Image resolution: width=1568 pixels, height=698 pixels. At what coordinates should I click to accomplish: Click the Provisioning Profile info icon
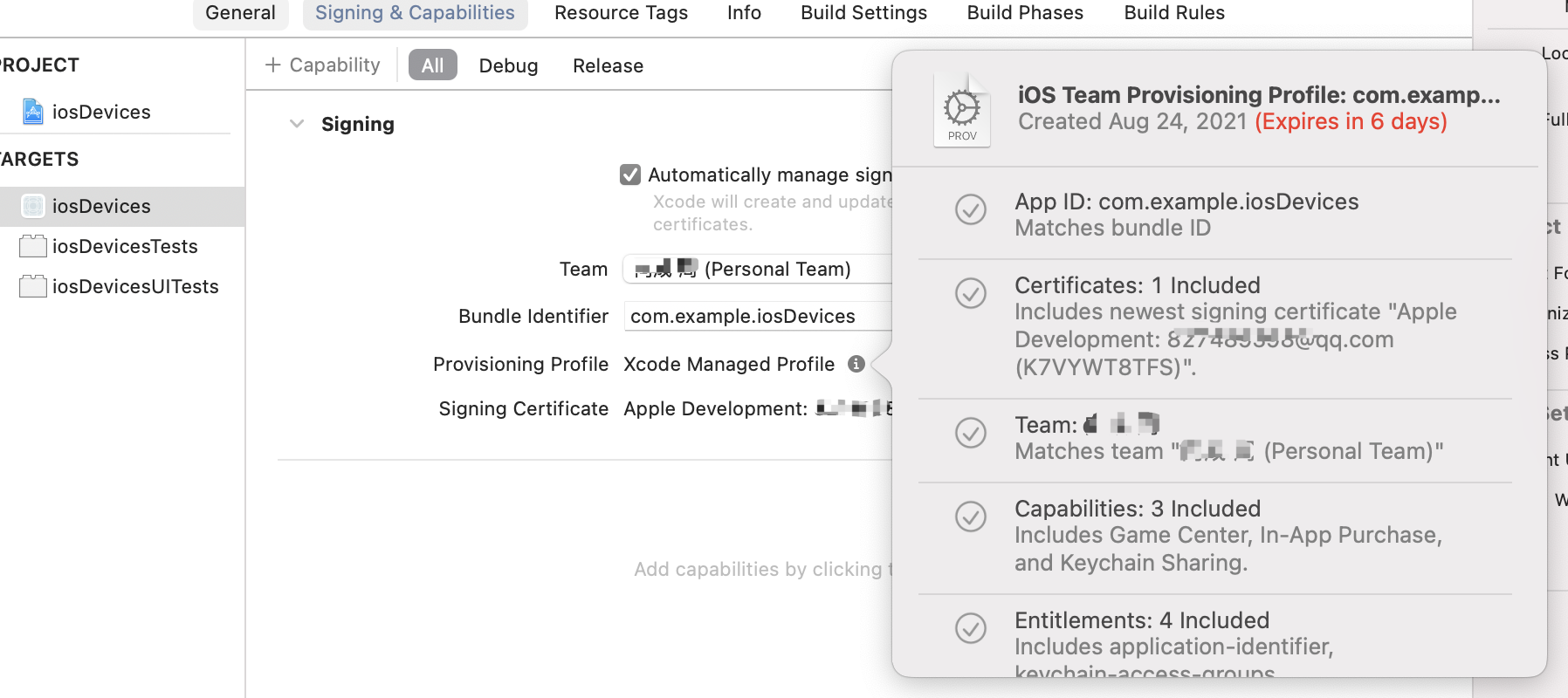pyautogui.click(x=856, y=364)
